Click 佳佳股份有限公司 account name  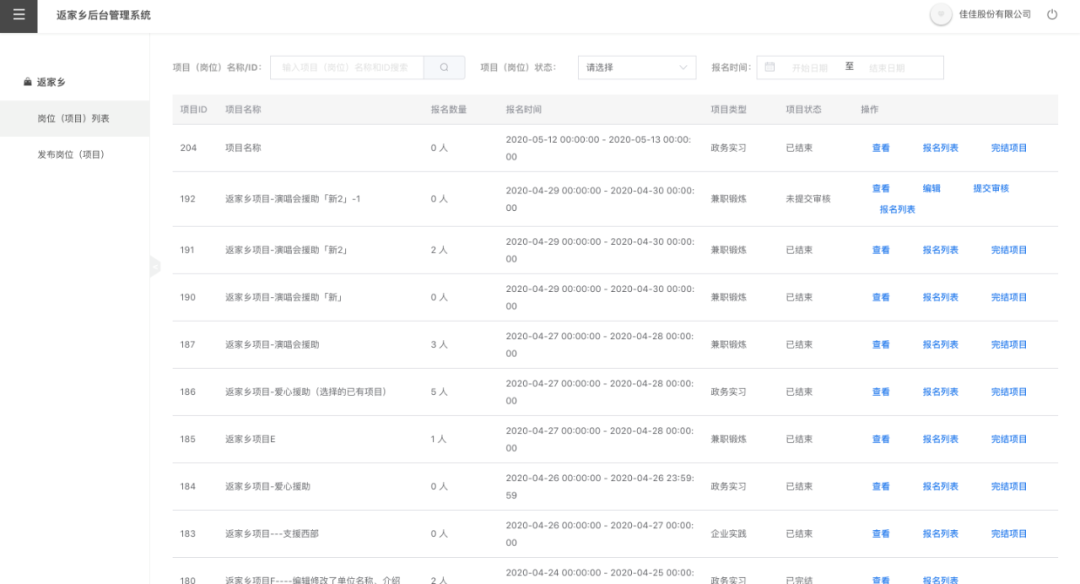(x=994, y=15)
